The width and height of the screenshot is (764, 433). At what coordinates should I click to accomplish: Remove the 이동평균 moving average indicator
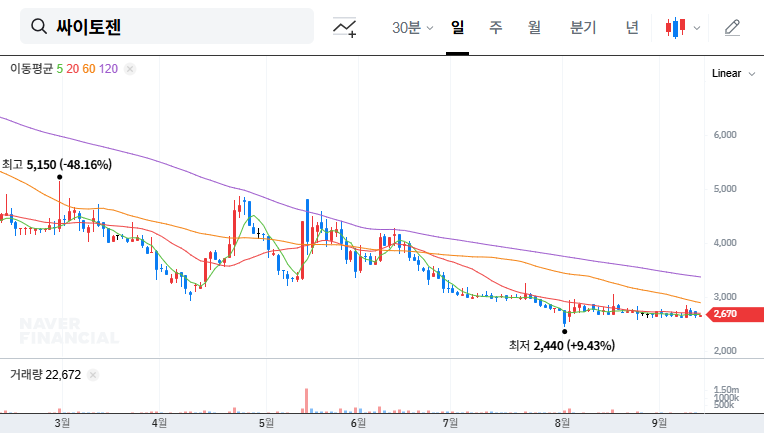point(130,69)
